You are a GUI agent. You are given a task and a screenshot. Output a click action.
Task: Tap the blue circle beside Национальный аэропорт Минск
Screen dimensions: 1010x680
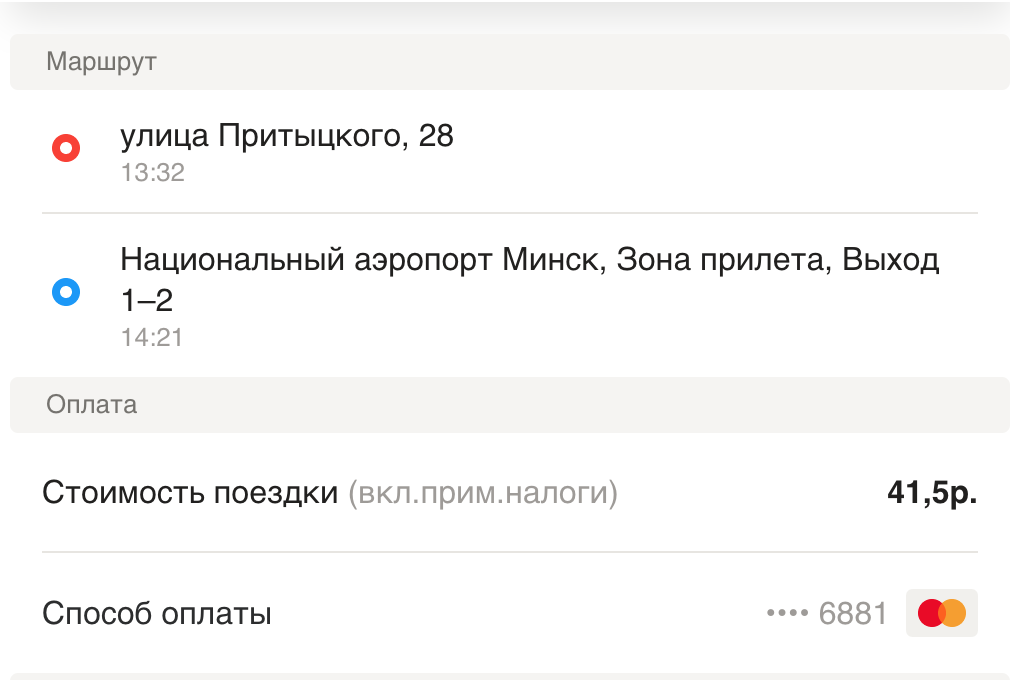[x=66, y=292]
